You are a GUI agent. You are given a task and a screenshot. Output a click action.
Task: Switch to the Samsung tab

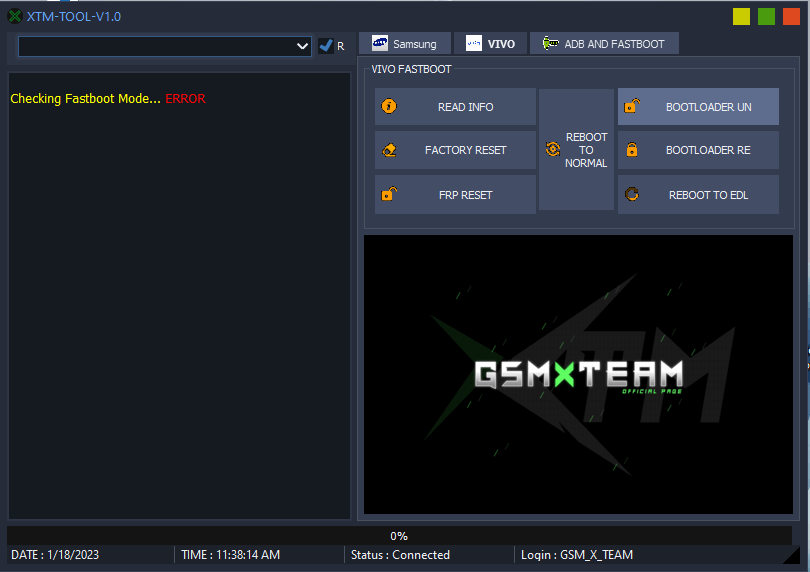pyautogui.click(x=405, y=44)
